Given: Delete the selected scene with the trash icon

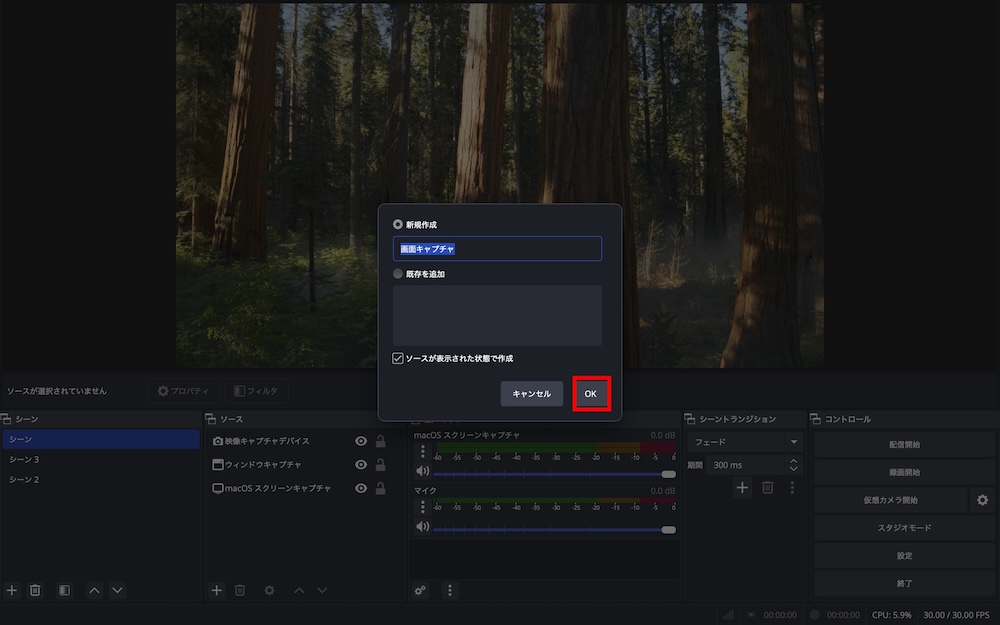Looking at the screenshot, I should (x=35, y=591).
